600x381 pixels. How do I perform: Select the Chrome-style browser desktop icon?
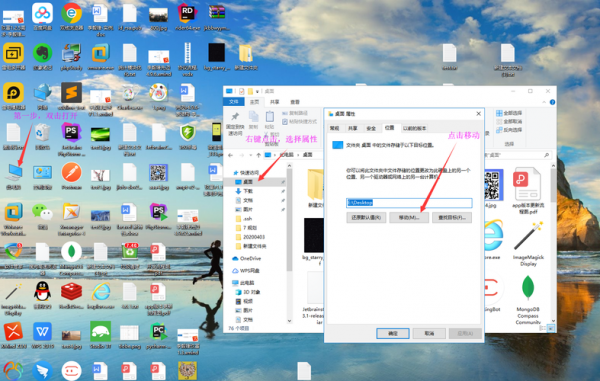tap(71, 17)
